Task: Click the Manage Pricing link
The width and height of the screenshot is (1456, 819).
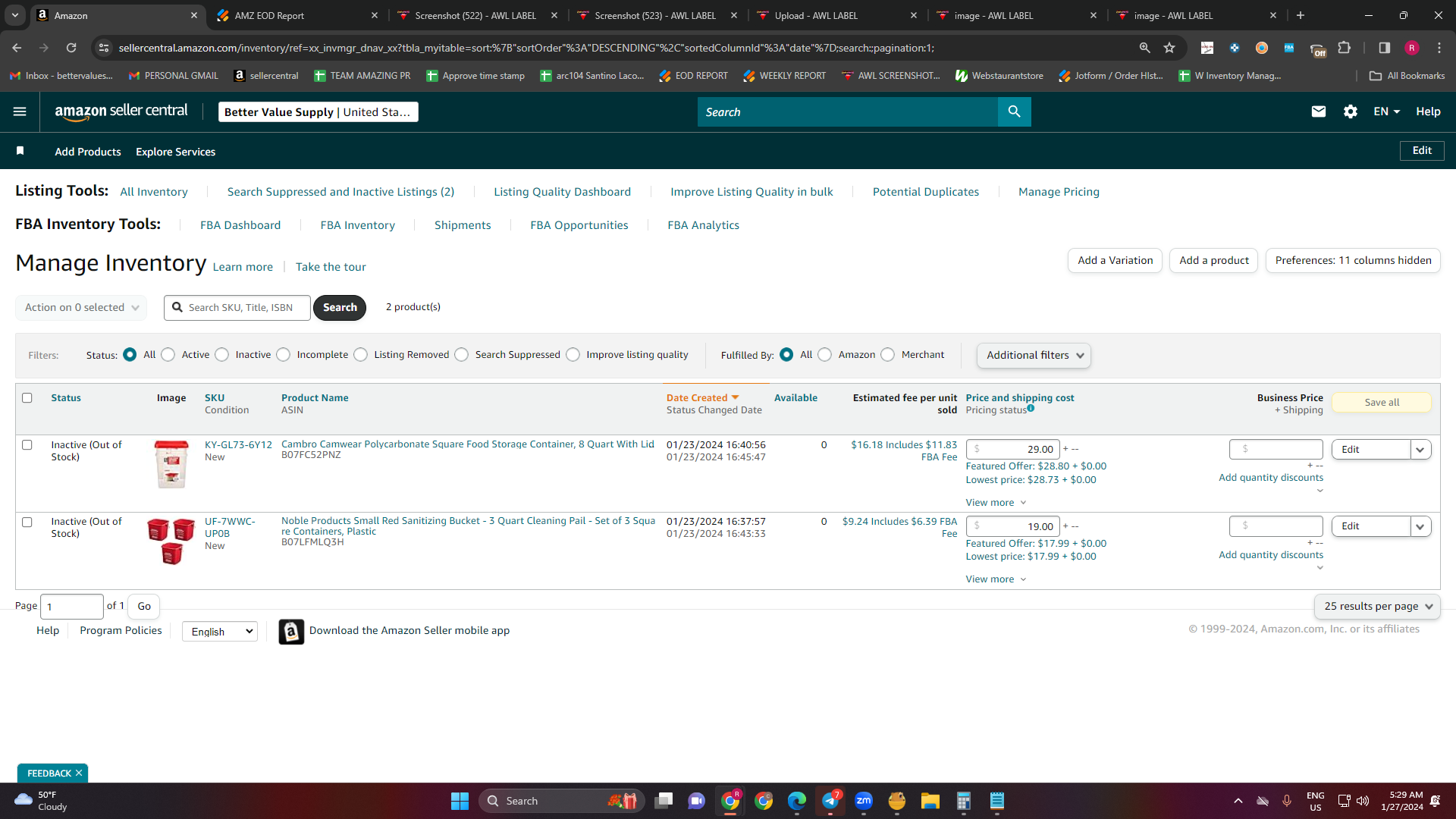Action: pyautogui.click(x=1059, y=192)
